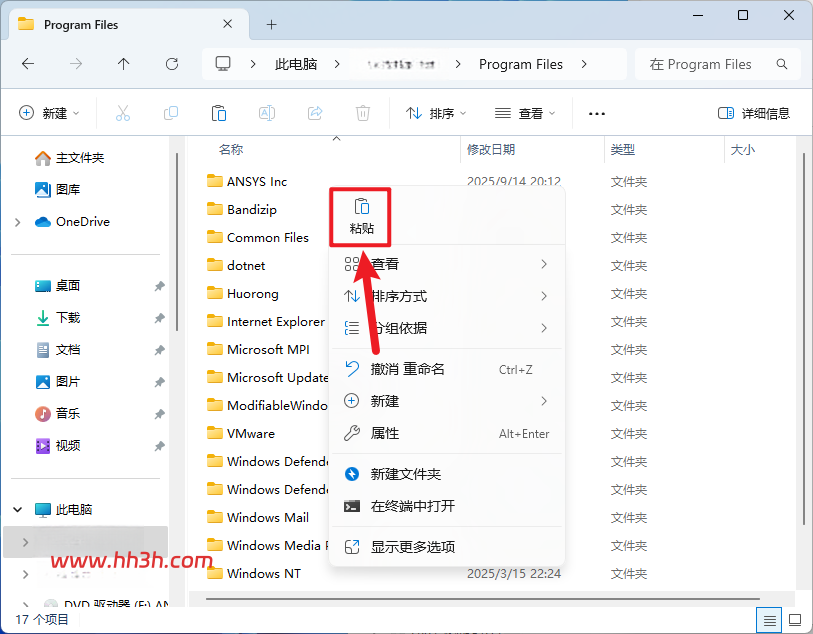The width and height of the screenshot is (813, 634).
Task: Click the Copy toolbar icon
Action: point(171,113)
